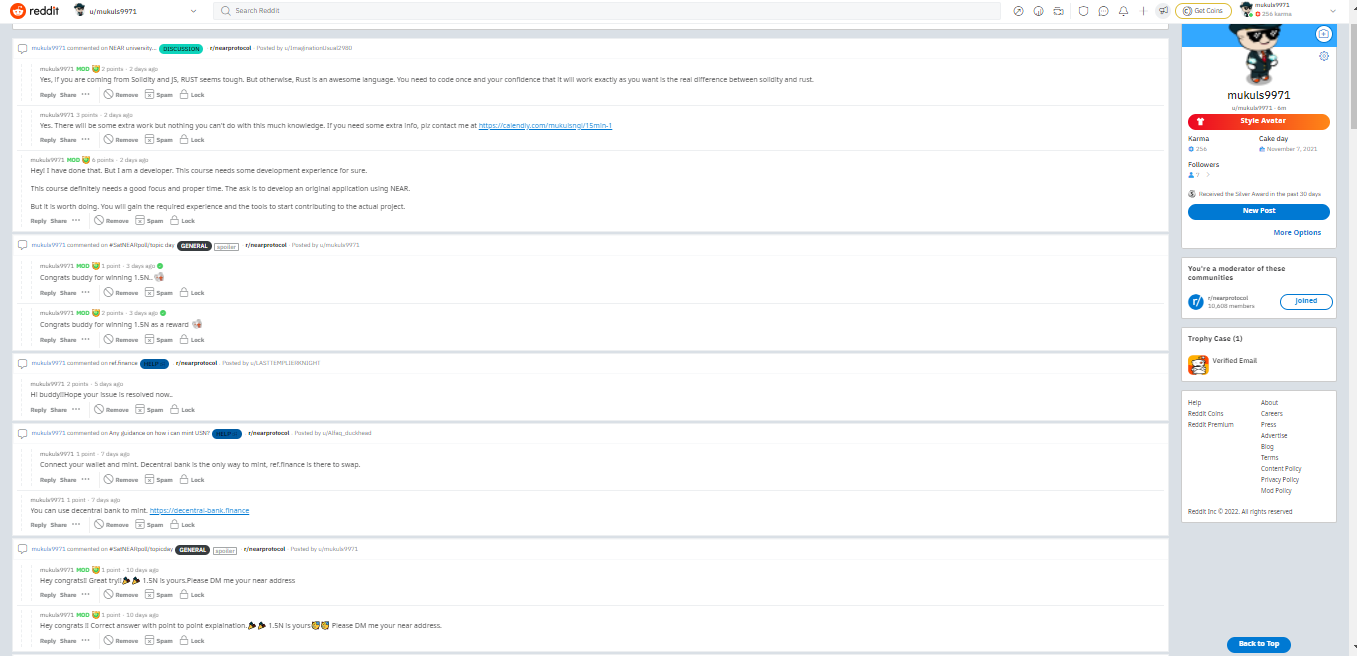This screenshot has height=656, width=1357.
Task: Click the Advertise megaphone icon
Action: 1163,11
